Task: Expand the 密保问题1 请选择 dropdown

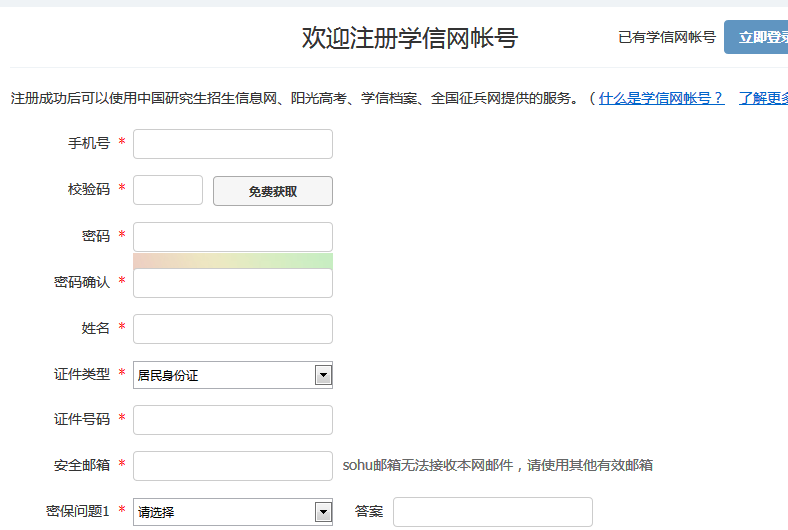Action: coord(224,512)
